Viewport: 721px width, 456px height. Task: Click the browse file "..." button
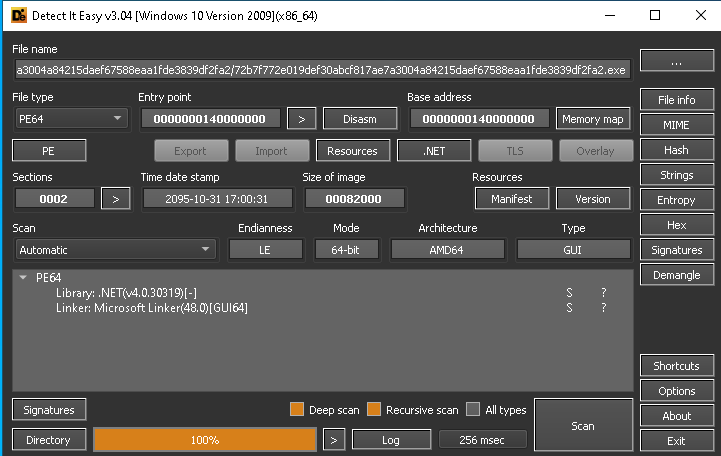[x=676, y=62]
